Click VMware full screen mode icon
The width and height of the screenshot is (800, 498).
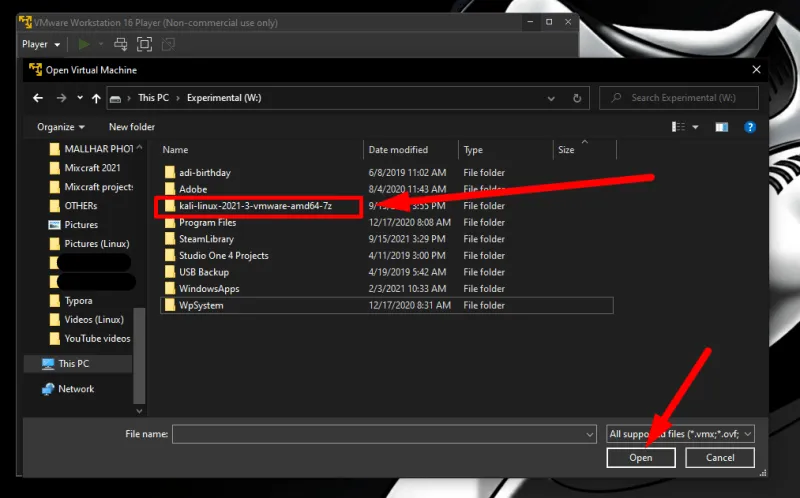144,44
